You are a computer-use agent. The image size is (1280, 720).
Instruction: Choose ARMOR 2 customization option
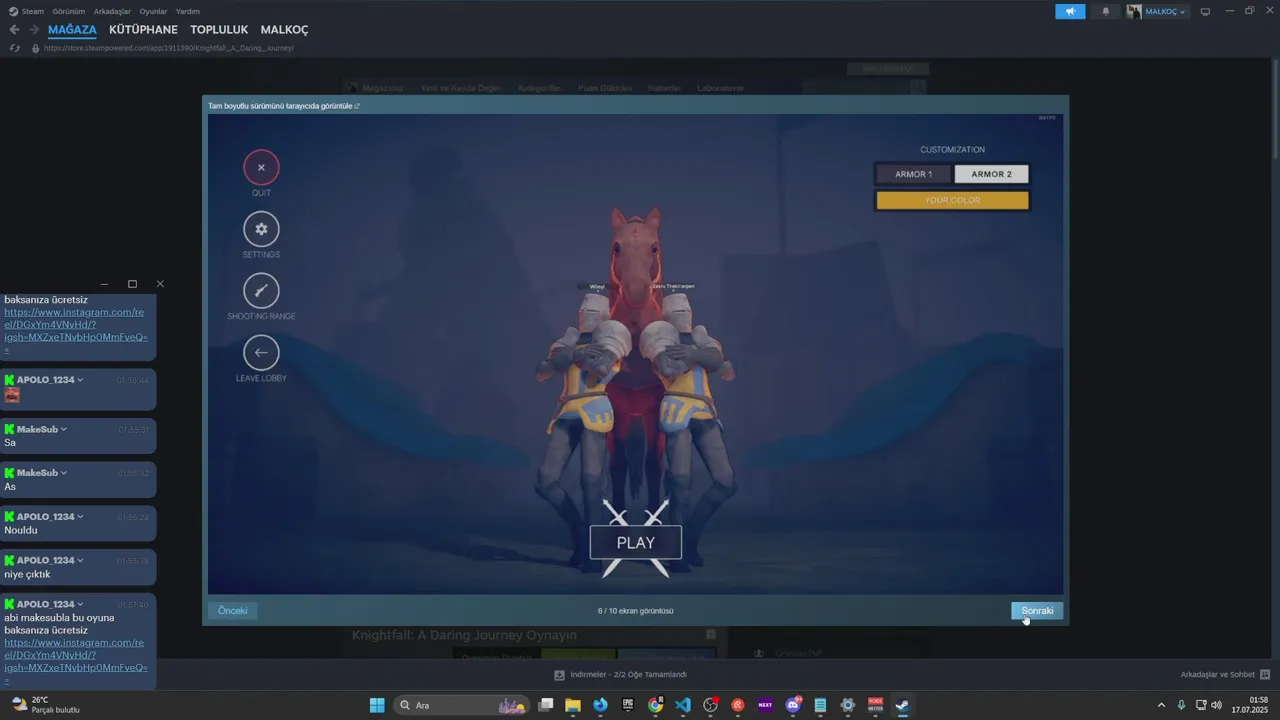coord(991,174)
